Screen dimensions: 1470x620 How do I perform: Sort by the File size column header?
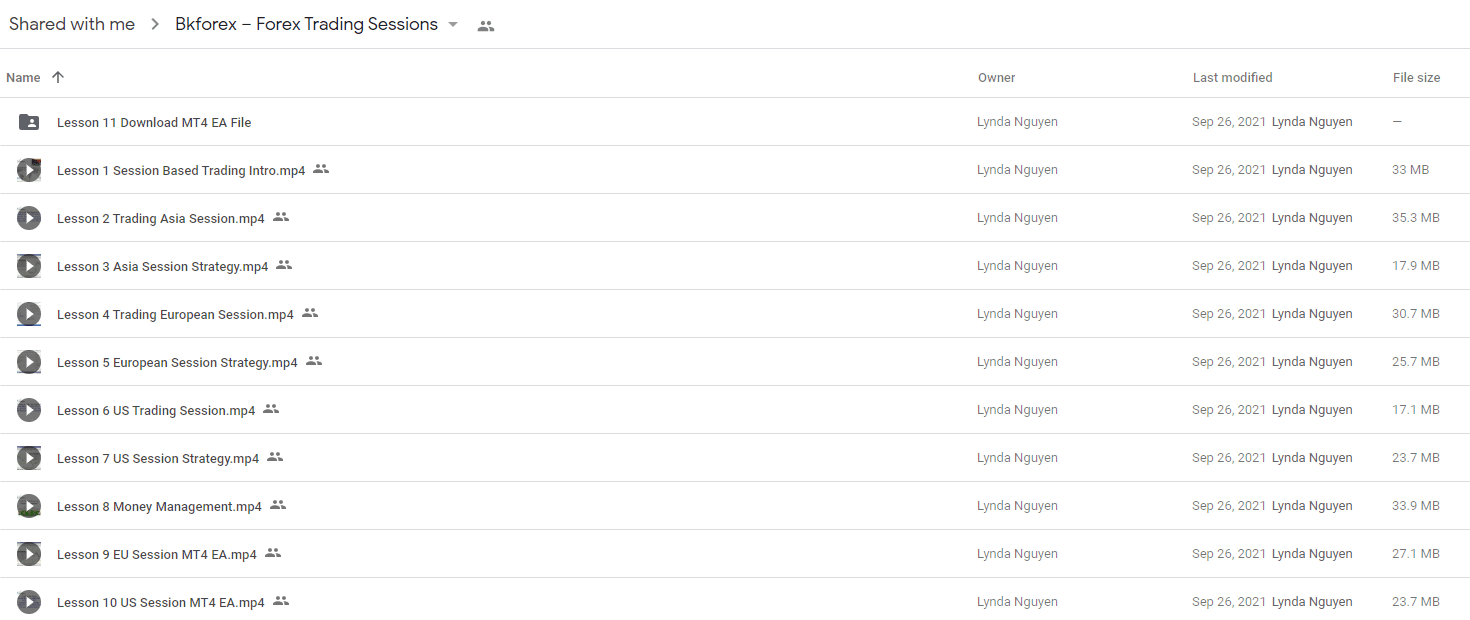[1416, 77]
